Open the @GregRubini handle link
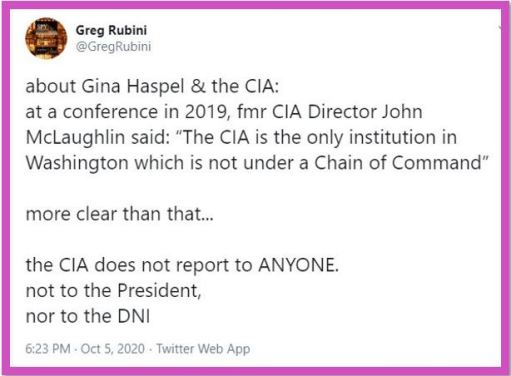This screenshot has height=376, width=511. point(113,46)
